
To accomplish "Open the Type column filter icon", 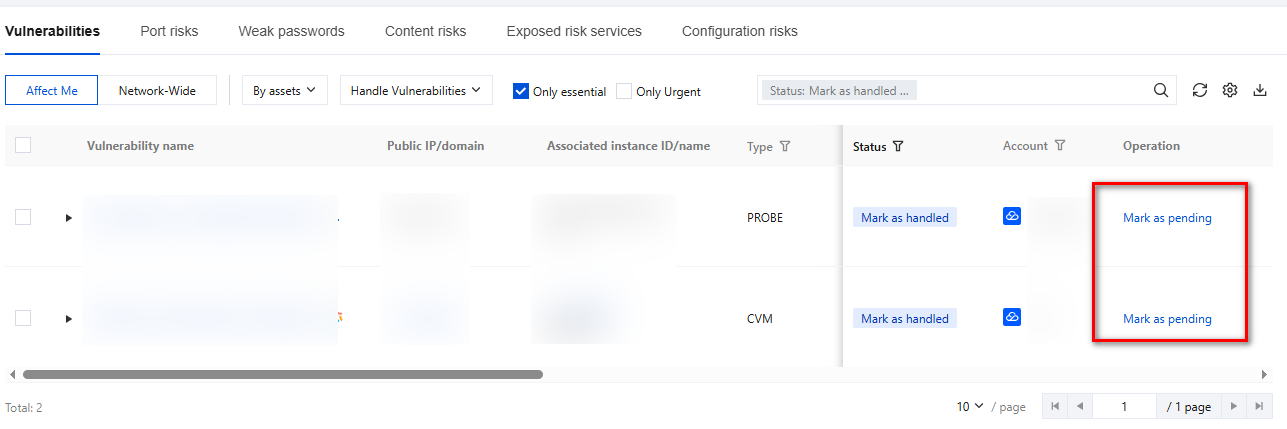I will click(785, 146).
